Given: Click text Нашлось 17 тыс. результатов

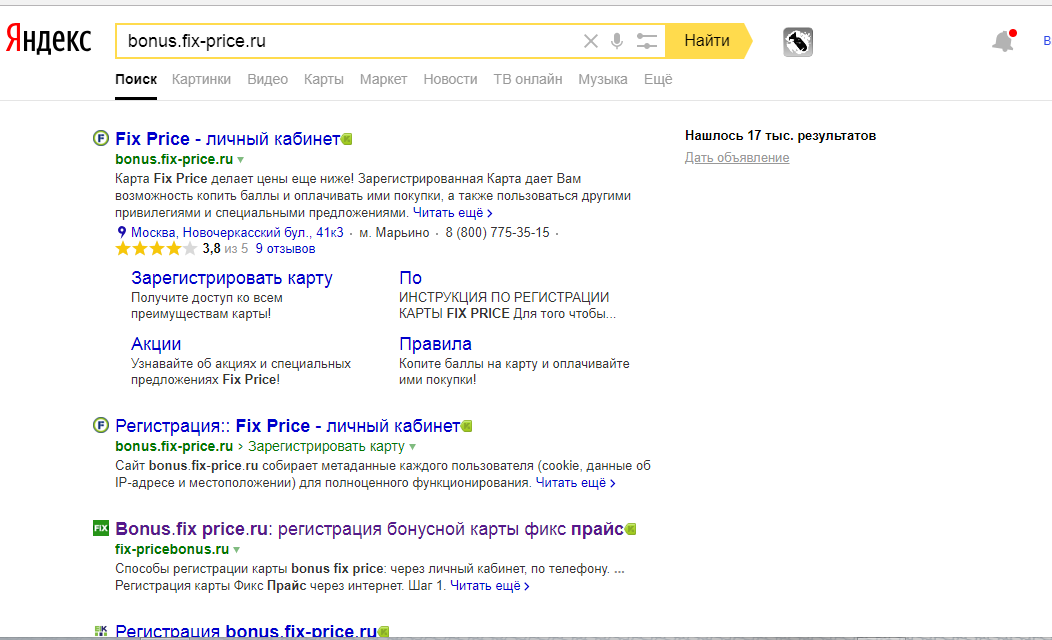Looking at the screenshot, I should (x=780, y=136).
